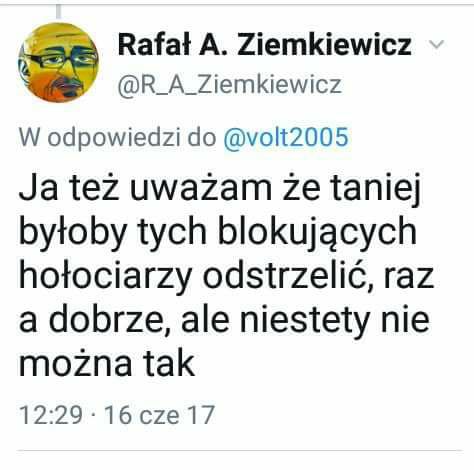Click the display name Rafał A. Ziemkiewicz

264,45
